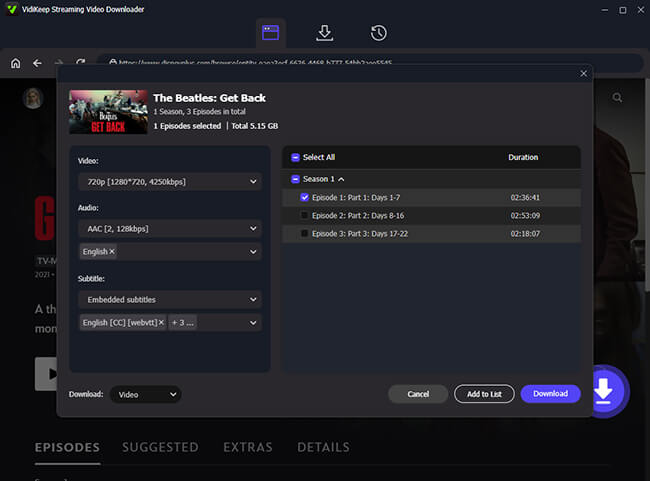Open the video quality 720p dropdown
This screenshot has width=650, height=481.
click(170, 182)
